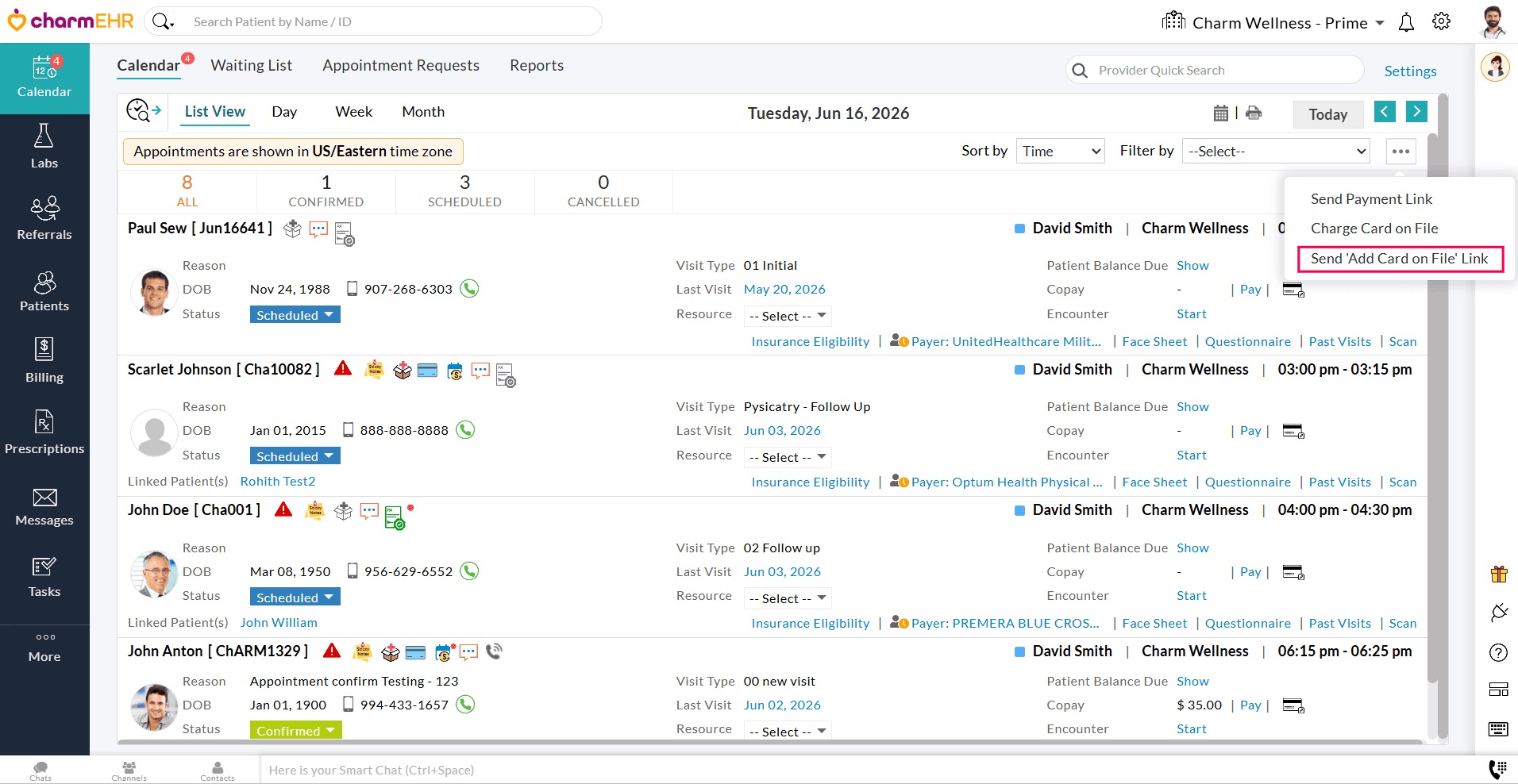
Task: Open John Anton's patient photo
Action: (154, 706)
